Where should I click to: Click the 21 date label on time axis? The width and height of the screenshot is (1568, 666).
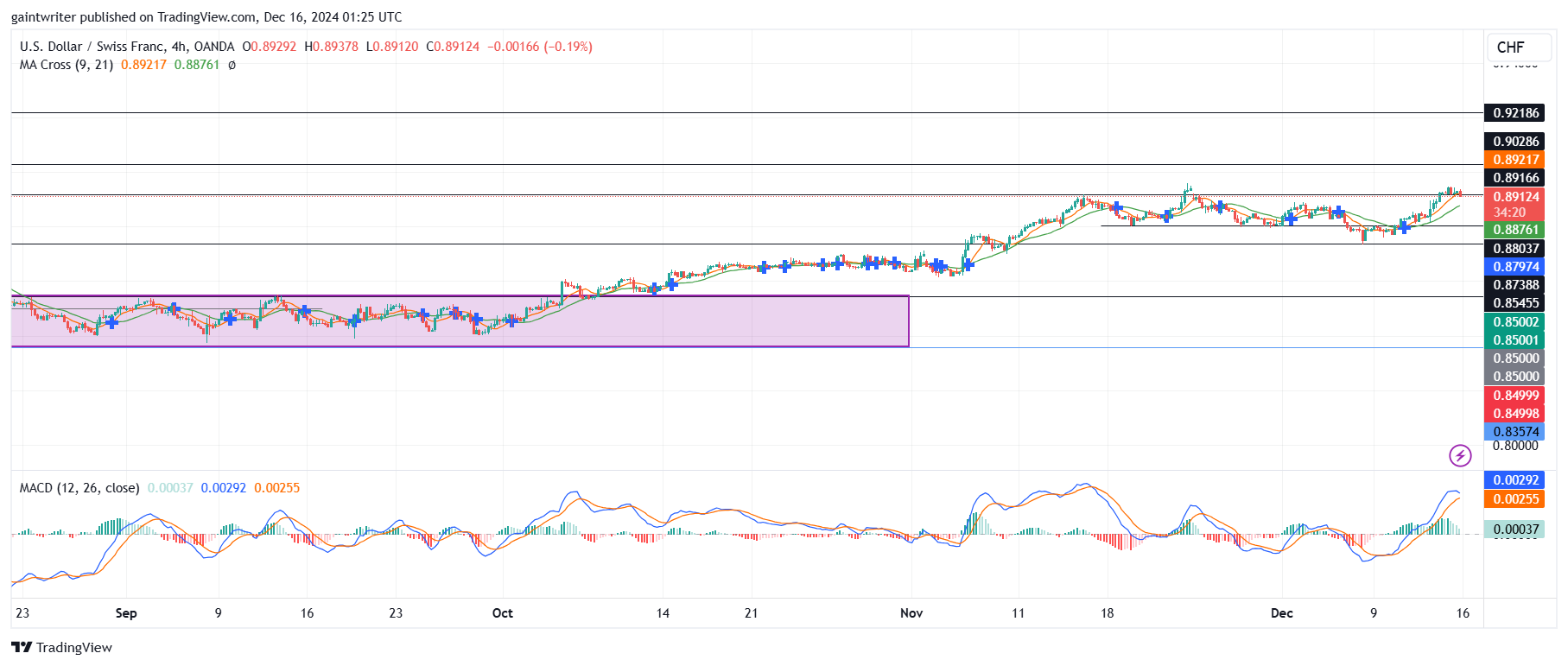(751, 613)
